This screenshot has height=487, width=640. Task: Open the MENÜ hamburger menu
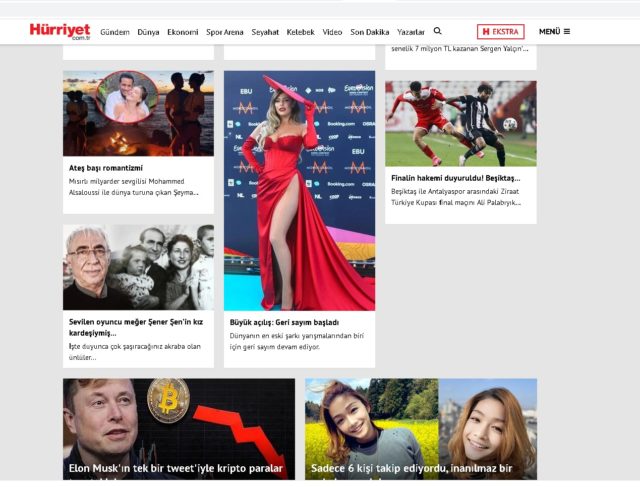[x=554, y=31]
